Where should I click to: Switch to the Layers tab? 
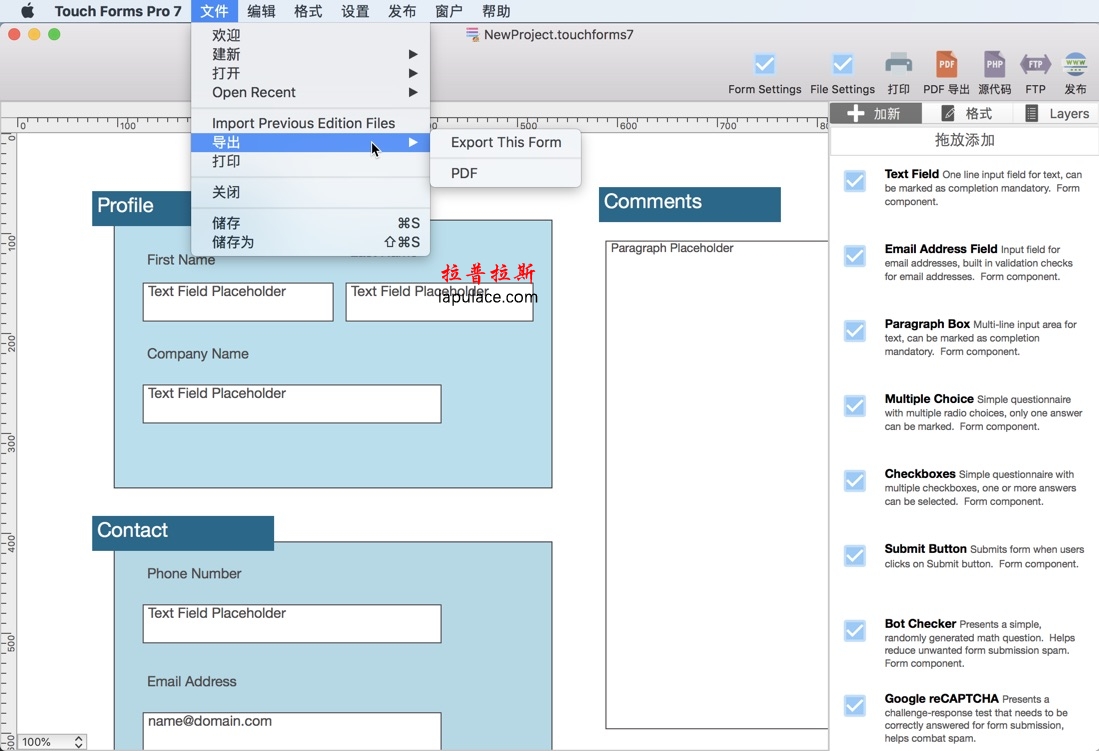pos(1056,113)
